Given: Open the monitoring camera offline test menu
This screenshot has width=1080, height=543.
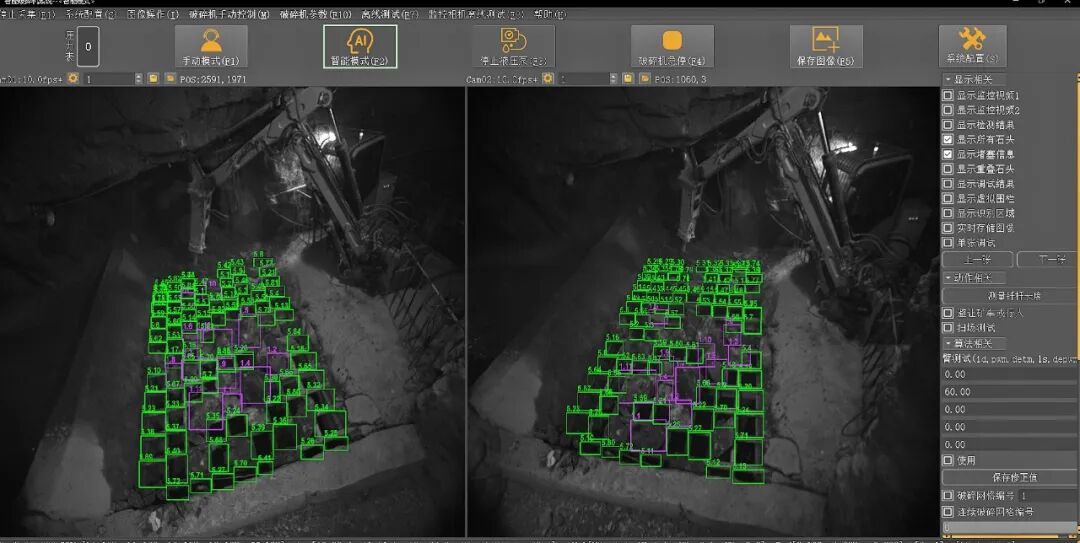Looking at the screenshot, I should (x=476, y=14).
